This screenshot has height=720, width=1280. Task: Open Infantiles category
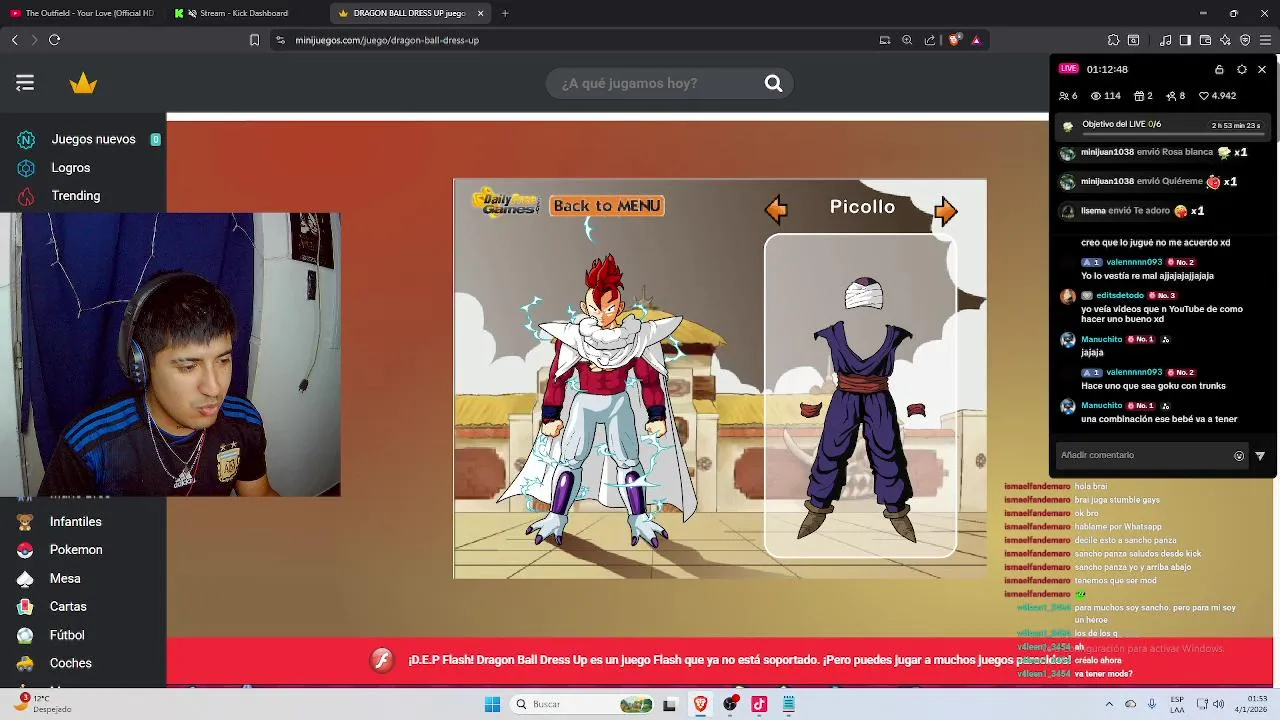76,522
